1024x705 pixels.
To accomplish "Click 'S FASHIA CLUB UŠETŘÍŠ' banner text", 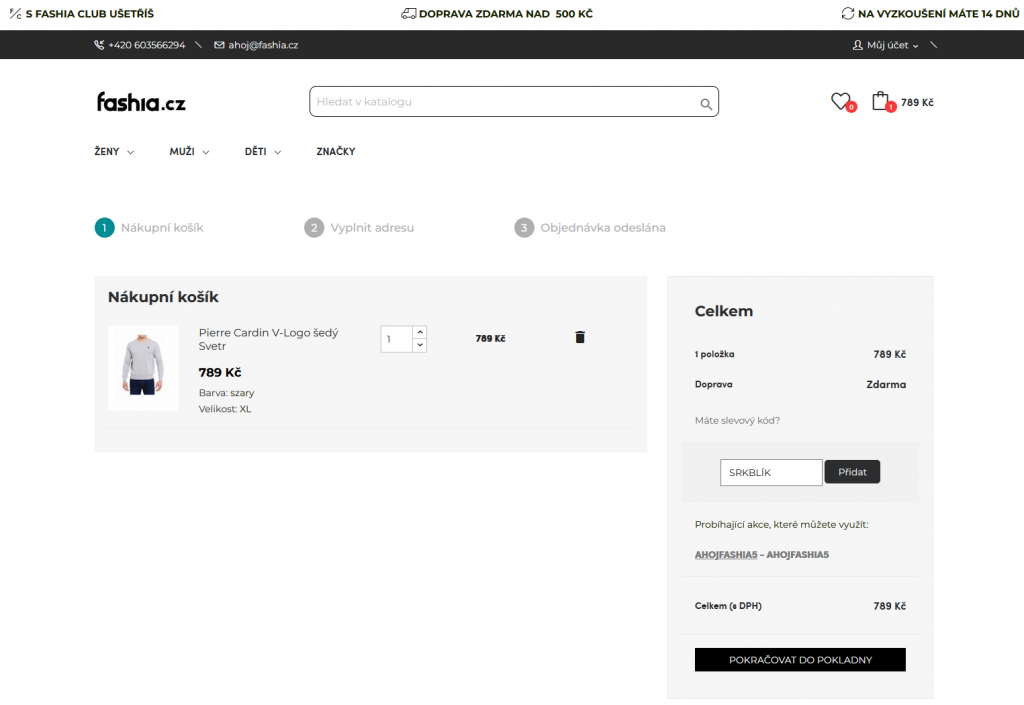I will [90, 14].
